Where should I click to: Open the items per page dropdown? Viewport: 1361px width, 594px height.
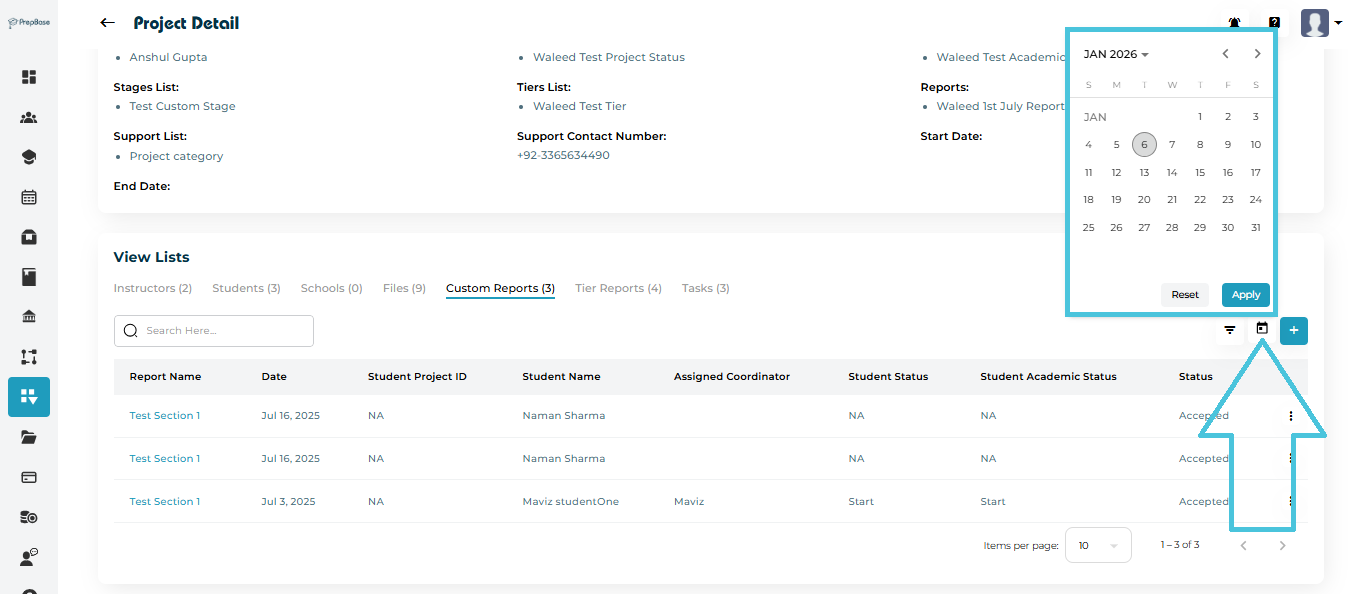[1098, 545]
